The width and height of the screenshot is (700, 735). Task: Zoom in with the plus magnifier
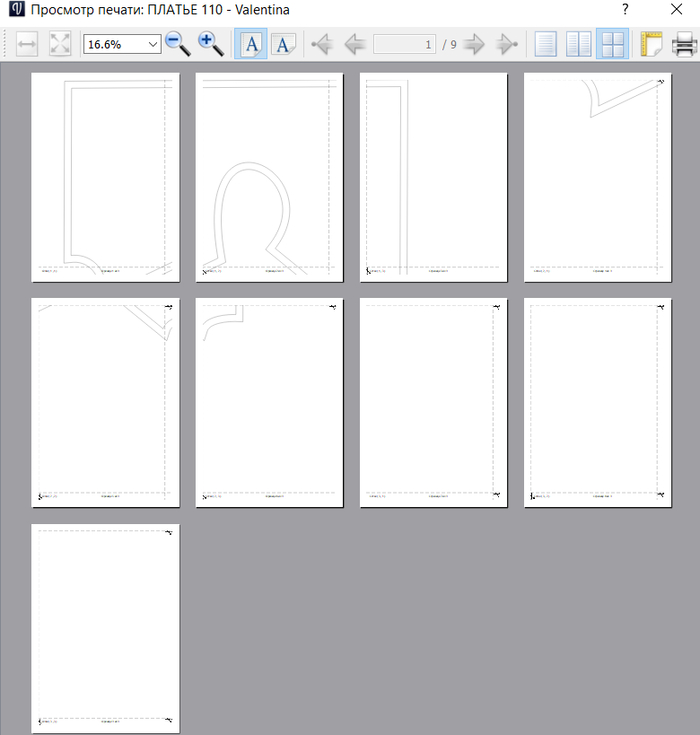(x=210, y=44)
